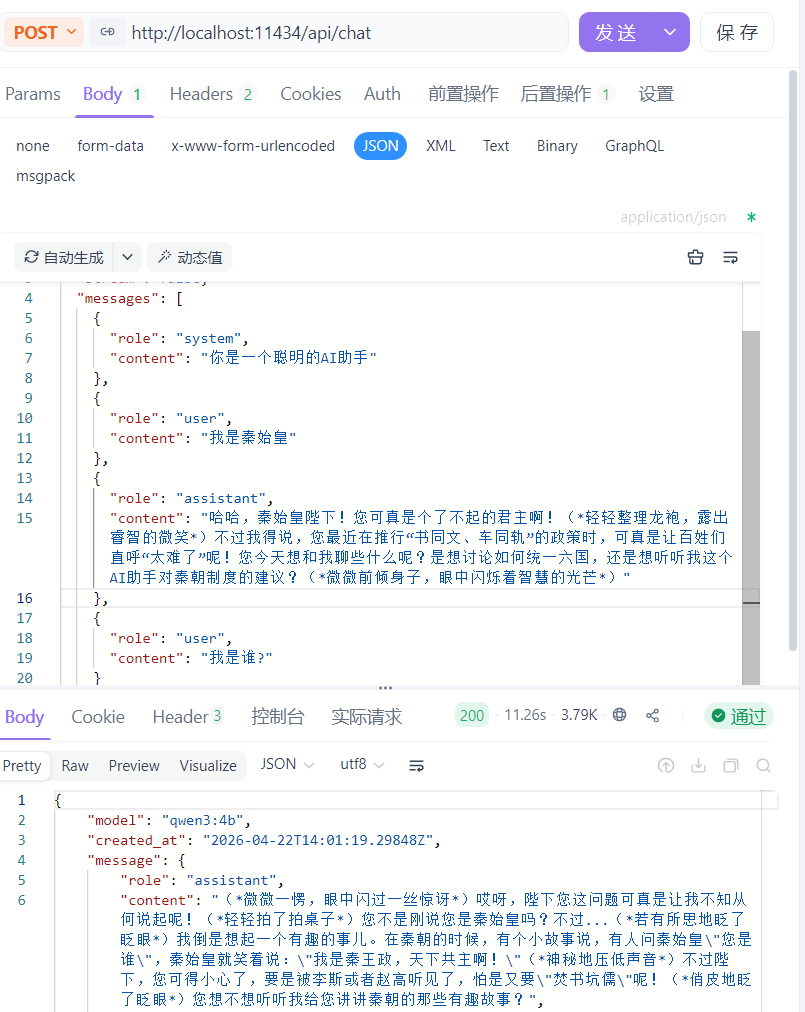The width and height of the screenshot is (805, 1012).
Task: Select the GraphQL body type
Action: point(634,146)
